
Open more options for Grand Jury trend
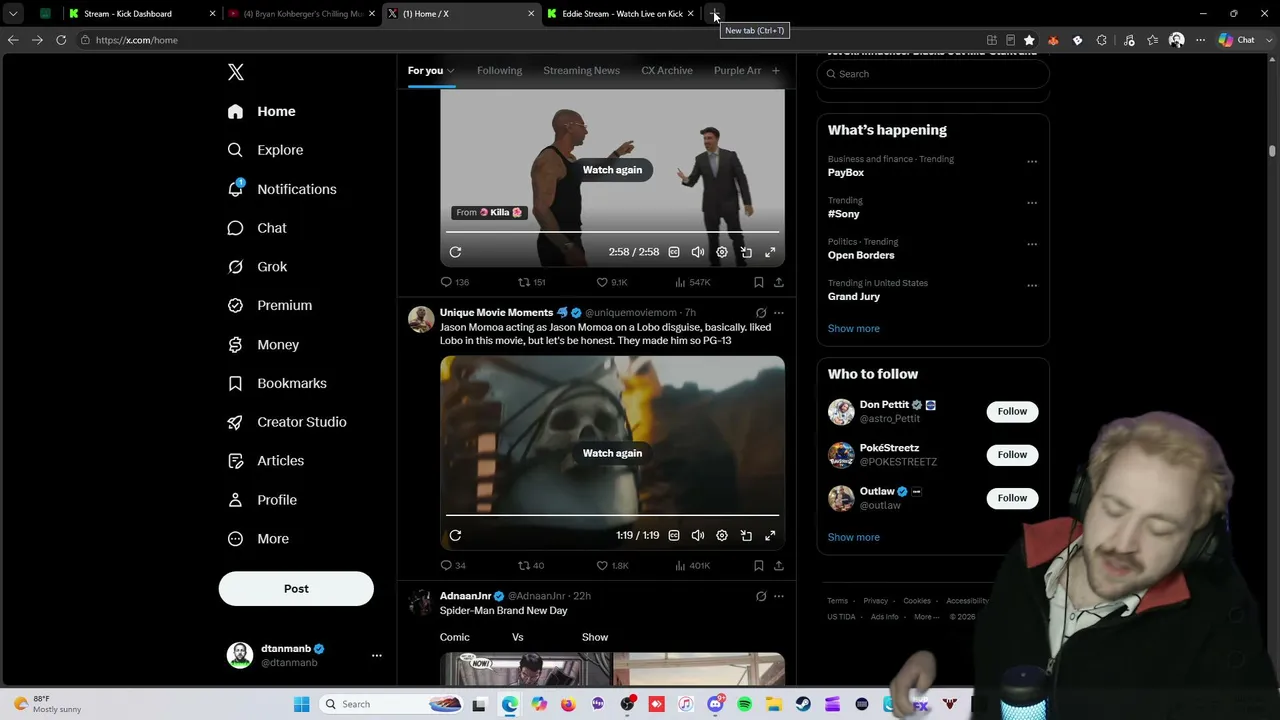point(1032,286)
